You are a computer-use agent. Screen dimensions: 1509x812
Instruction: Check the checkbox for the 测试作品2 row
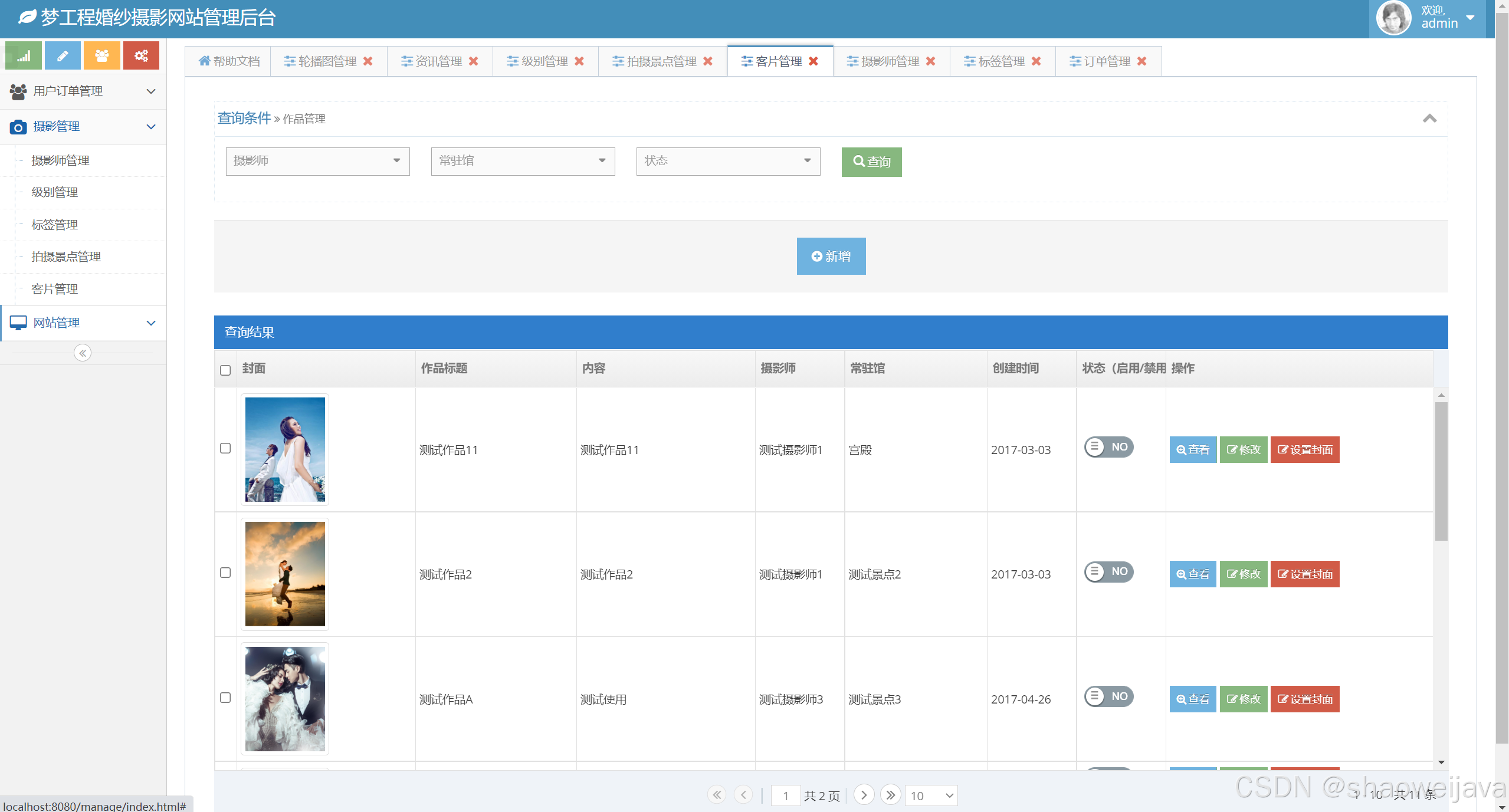225,573
